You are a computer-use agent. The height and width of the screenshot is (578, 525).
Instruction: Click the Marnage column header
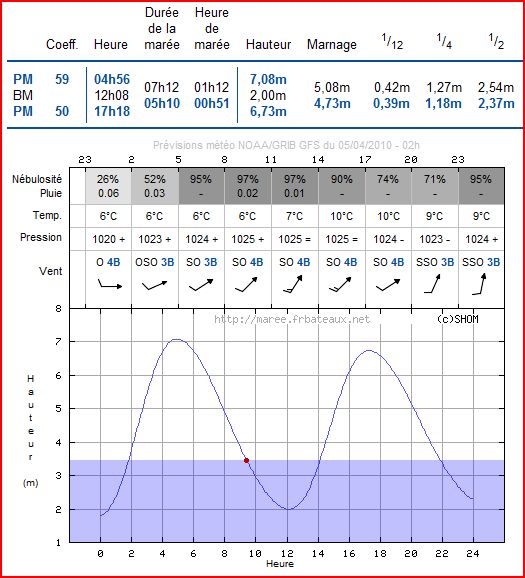331,45
